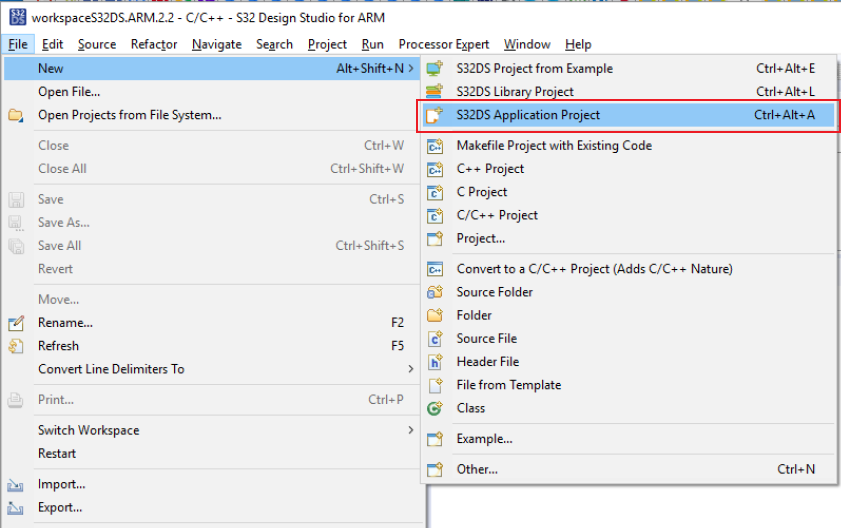841x528 pixels.
Task: Click the Export icon in File menu
Action: click(16, 508)
